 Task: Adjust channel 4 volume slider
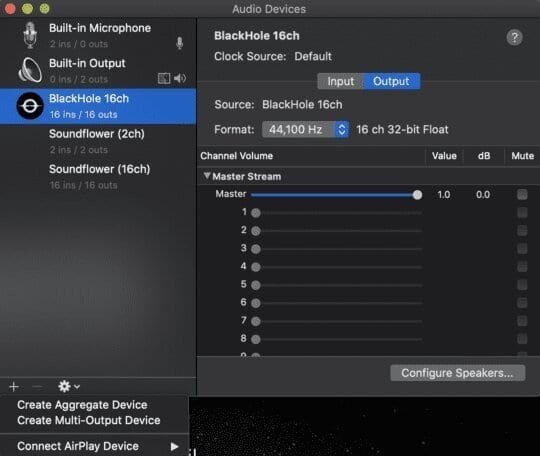click(x=336, y=267)
